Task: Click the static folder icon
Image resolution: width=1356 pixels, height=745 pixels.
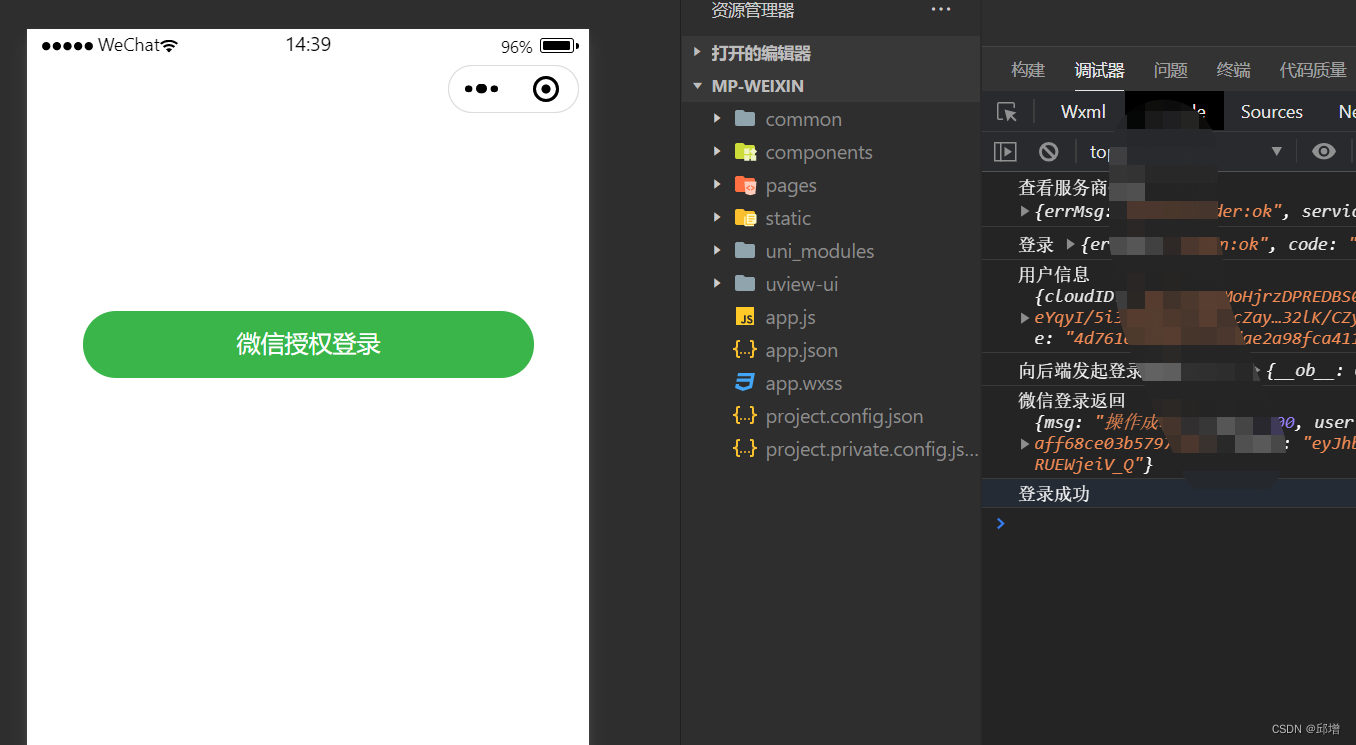Action: [x=745, y=218]
